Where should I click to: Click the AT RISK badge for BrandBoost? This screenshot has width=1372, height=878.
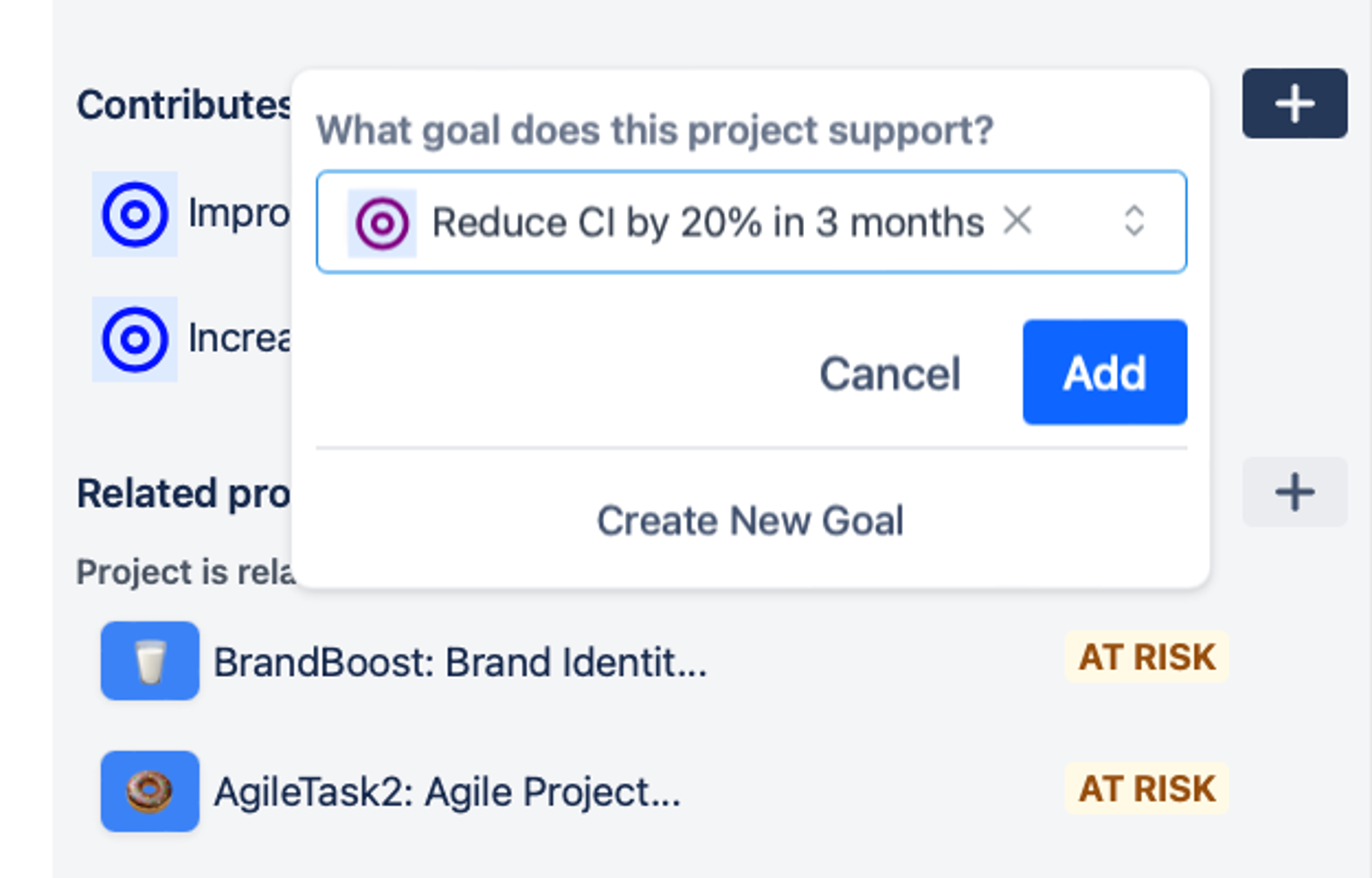[1147, 657]
